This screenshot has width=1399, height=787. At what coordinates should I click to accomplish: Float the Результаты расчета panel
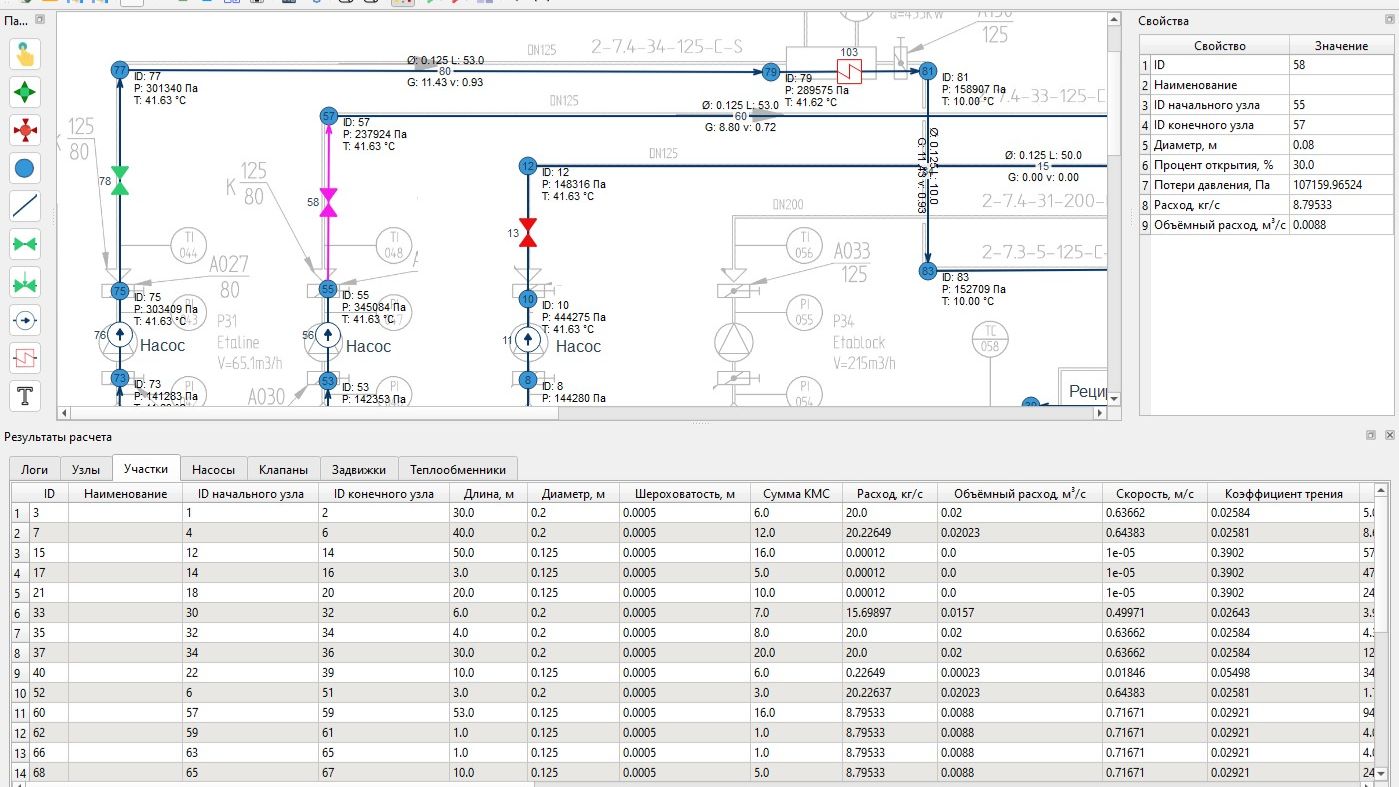pyautogui.click(x=1371, y=436)
